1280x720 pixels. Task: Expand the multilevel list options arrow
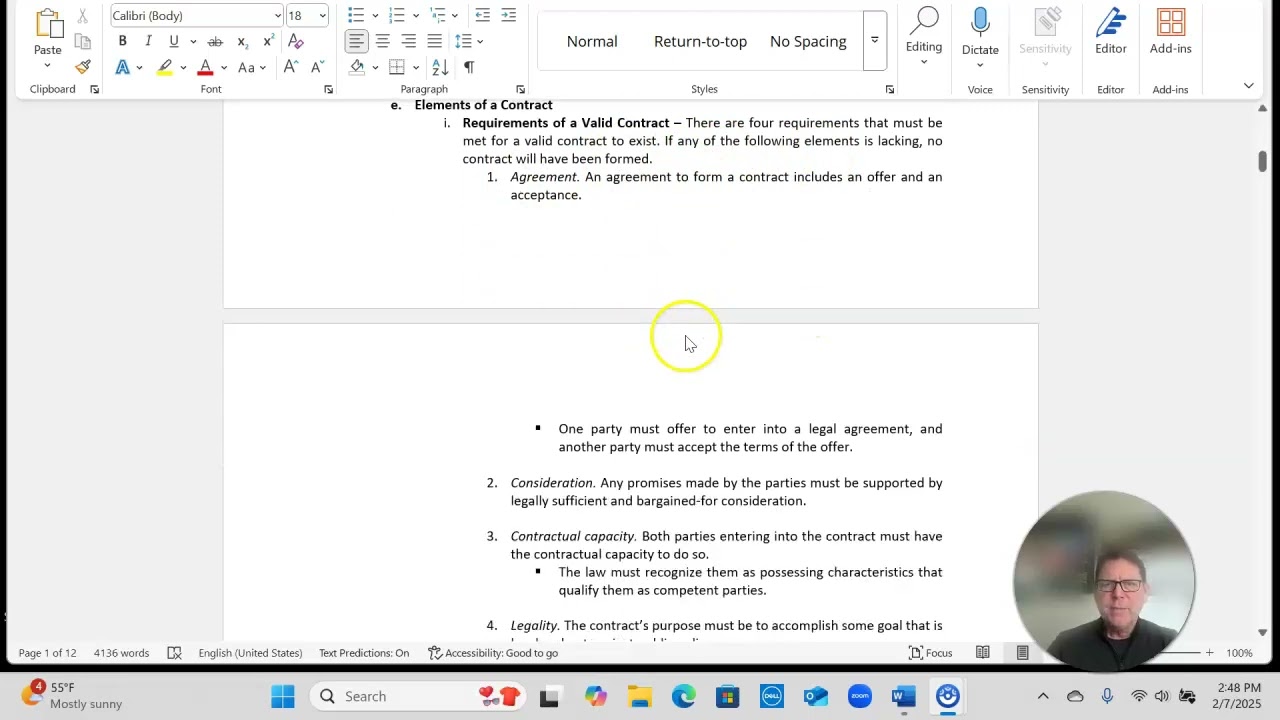coord(455,15)
